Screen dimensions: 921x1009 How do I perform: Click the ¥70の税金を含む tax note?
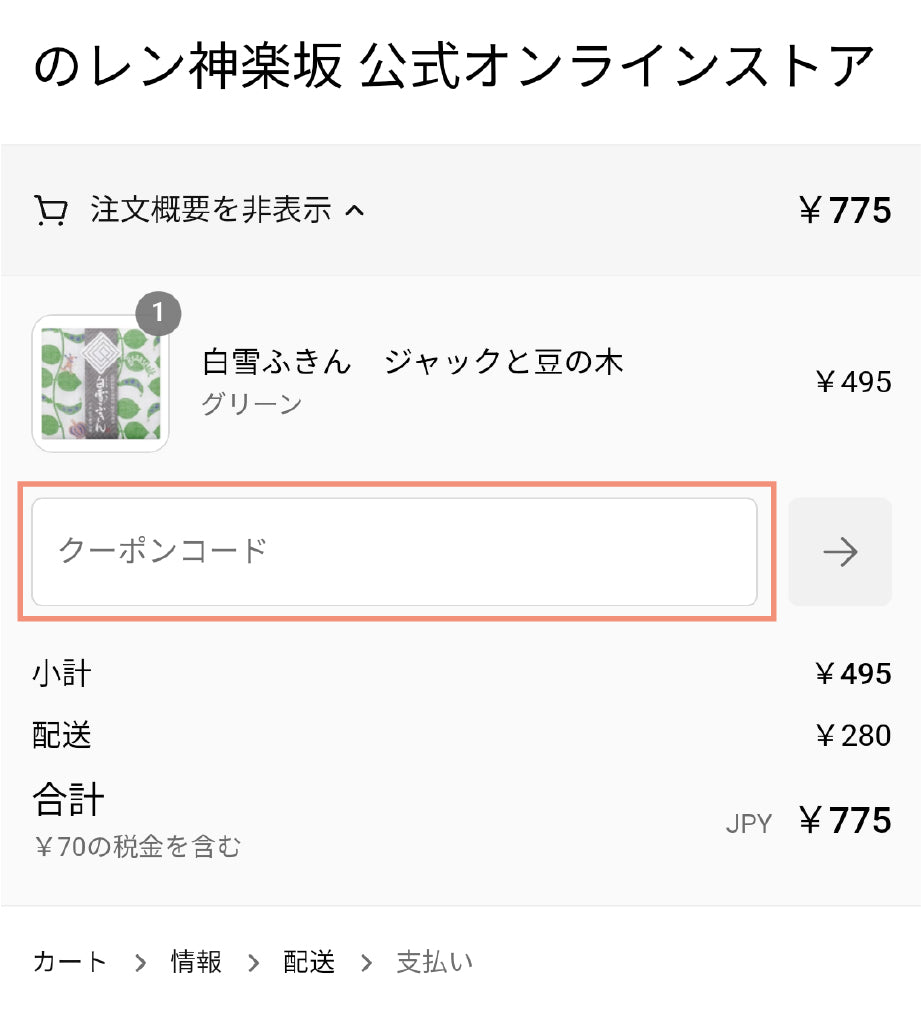(x=137, y=848)
